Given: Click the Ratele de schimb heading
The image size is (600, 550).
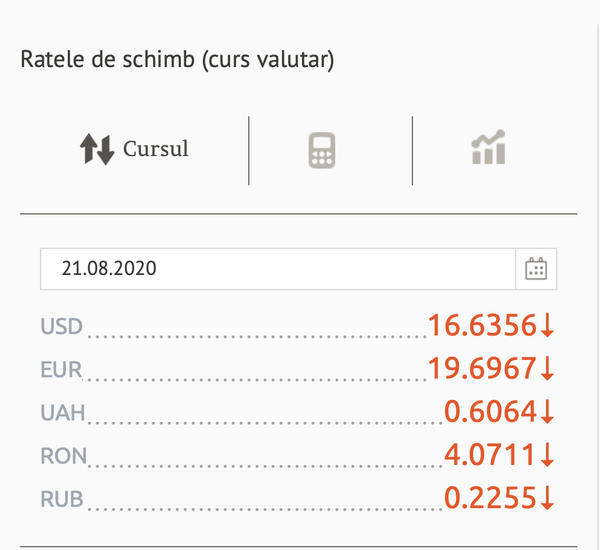Looking at the screenshot, I should coord(177,60).
